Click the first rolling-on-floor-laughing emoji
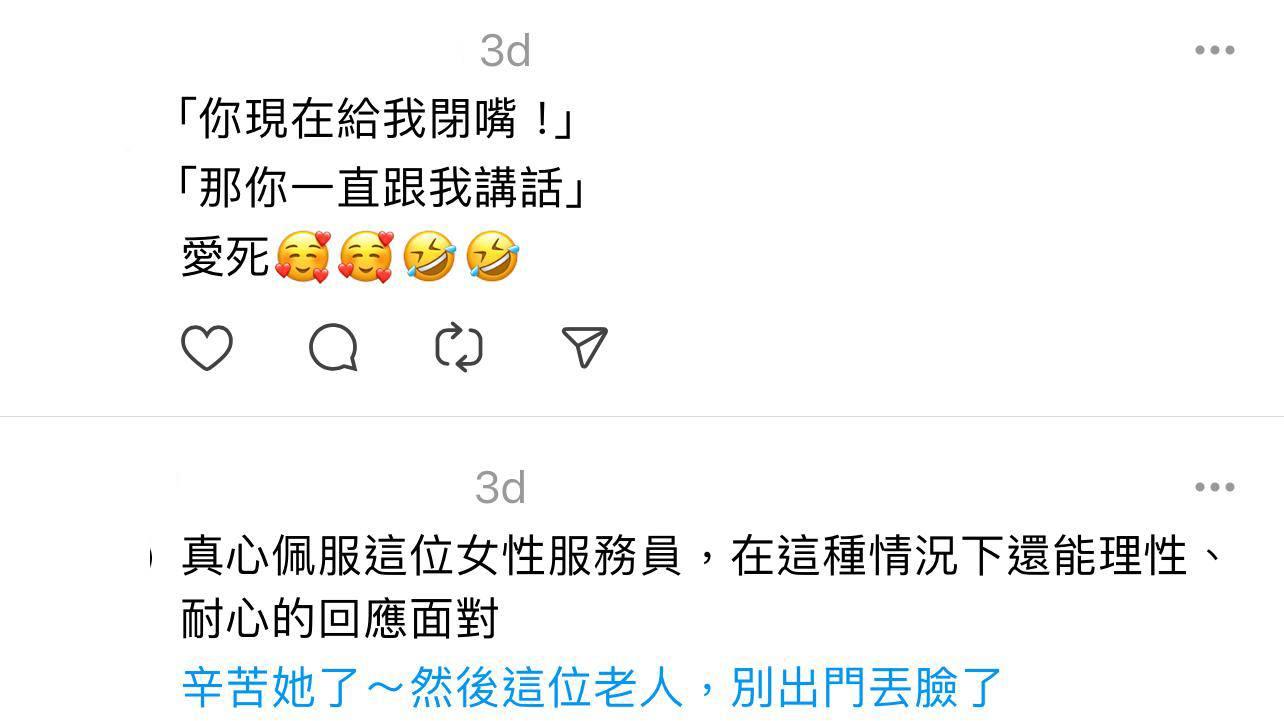The image size is (1284, 721). [x=429, y=256]
